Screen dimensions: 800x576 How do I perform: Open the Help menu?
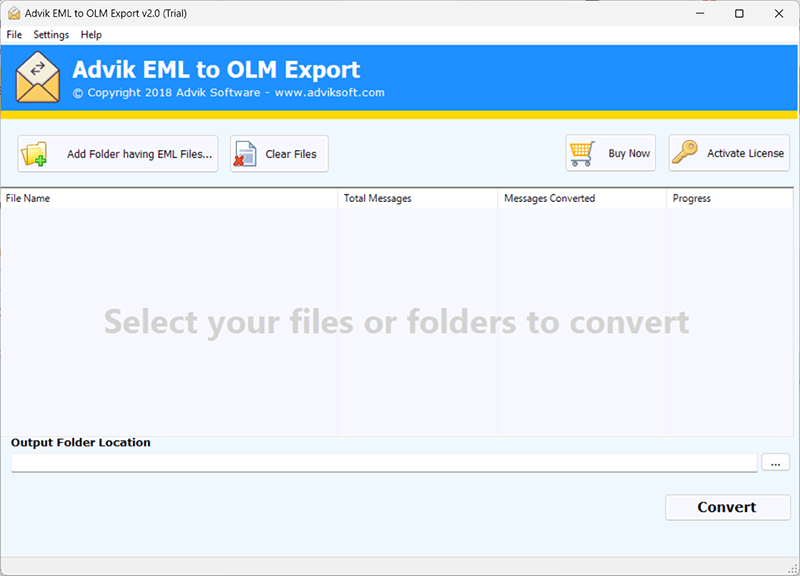[x=91, y=35]
